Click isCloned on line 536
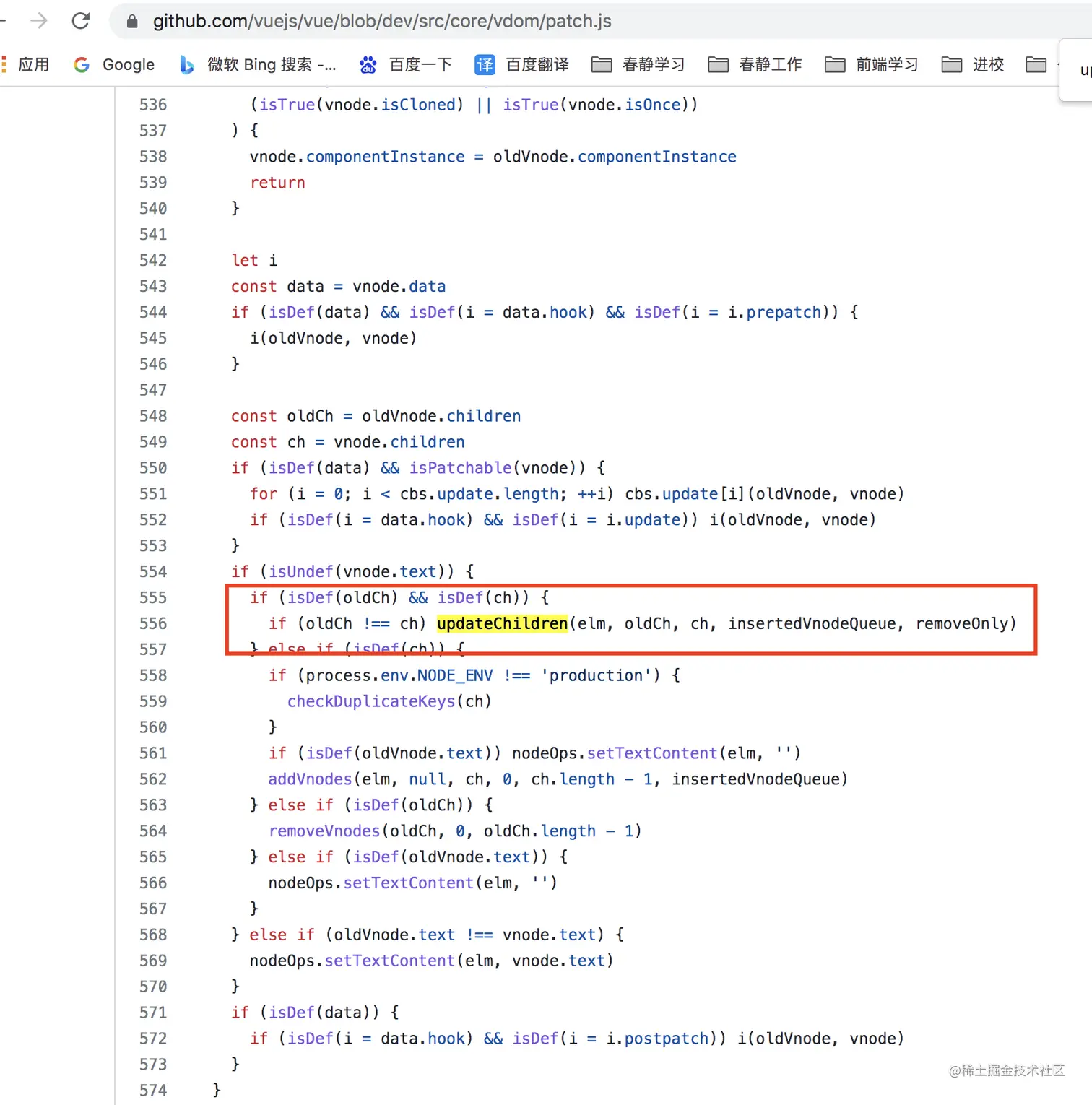The width and height of the screenshot is (1092, 1105). point(419,105)
